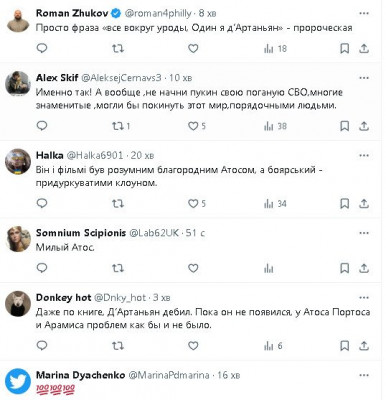The width and height of the screenshot is (386, 400).
Task: Open @roman4philly profile handle
Action: click(158, 13)
